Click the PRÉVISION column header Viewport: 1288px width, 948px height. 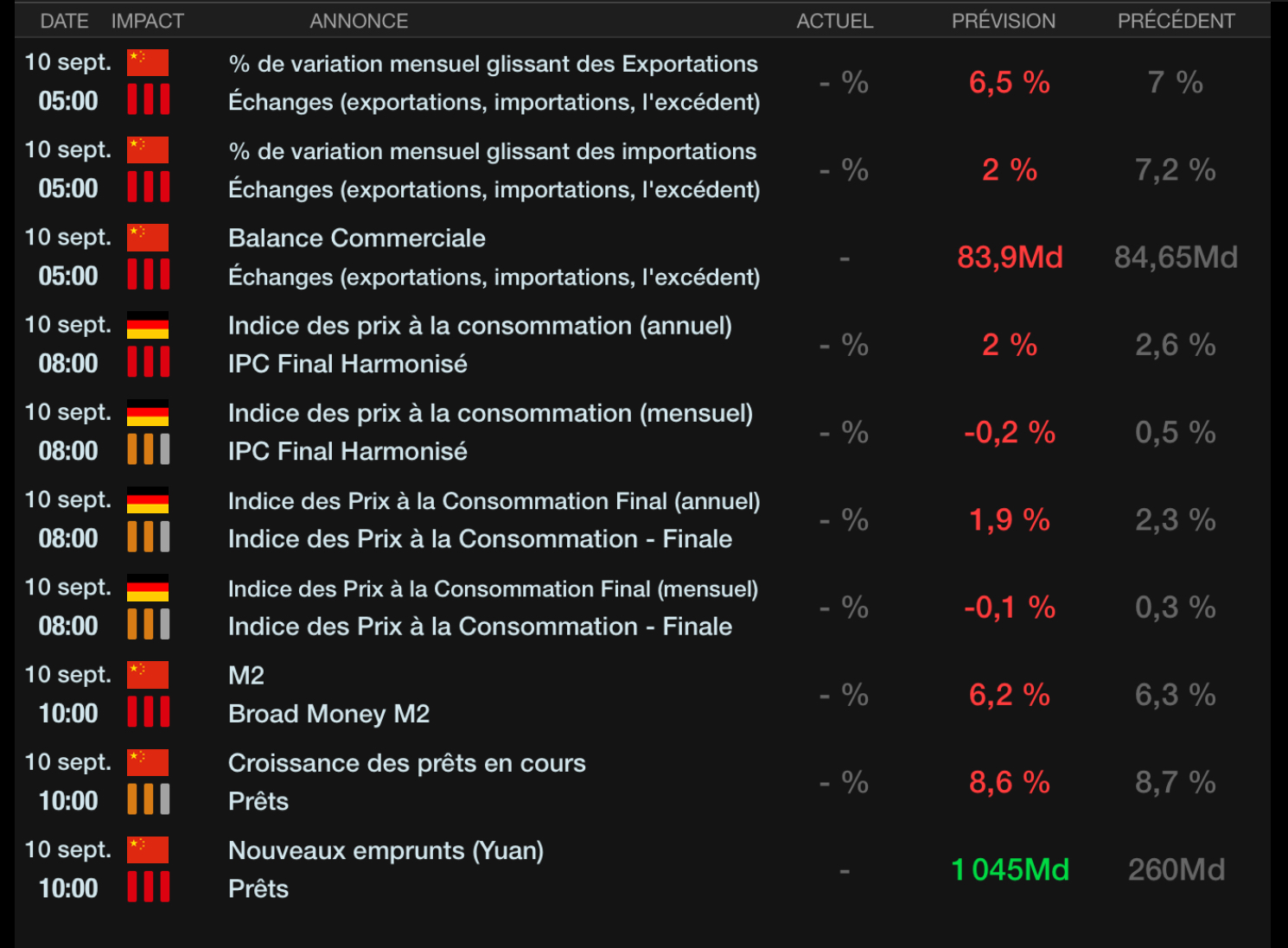click(x=1003, y=21)
